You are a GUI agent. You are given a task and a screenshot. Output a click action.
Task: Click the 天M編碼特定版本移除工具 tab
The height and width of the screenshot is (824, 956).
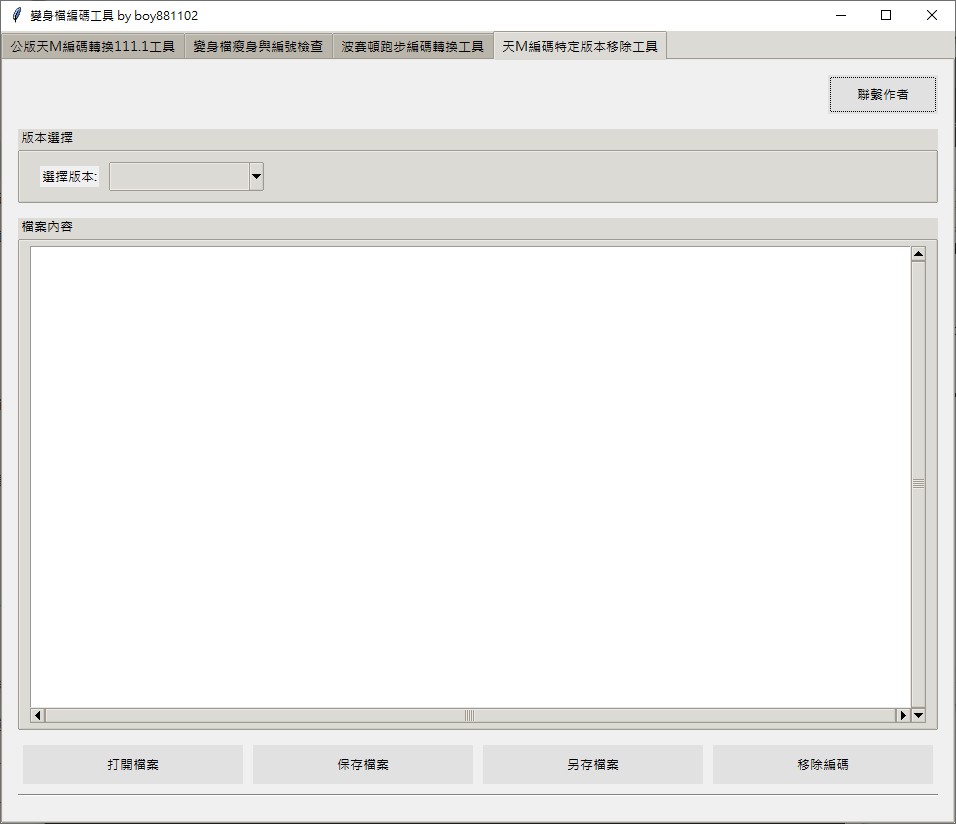pyautogui.click(x=580, y=46)
